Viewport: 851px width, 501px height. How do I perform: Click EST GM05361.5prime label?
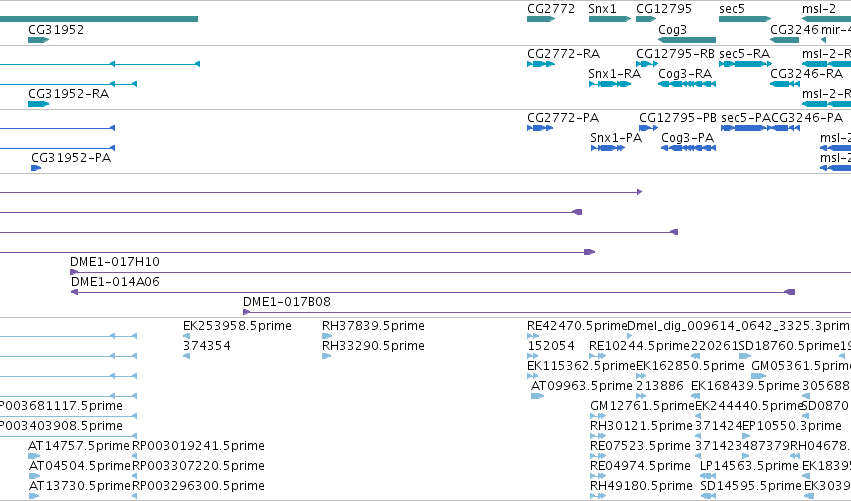[x=801, y=366]
